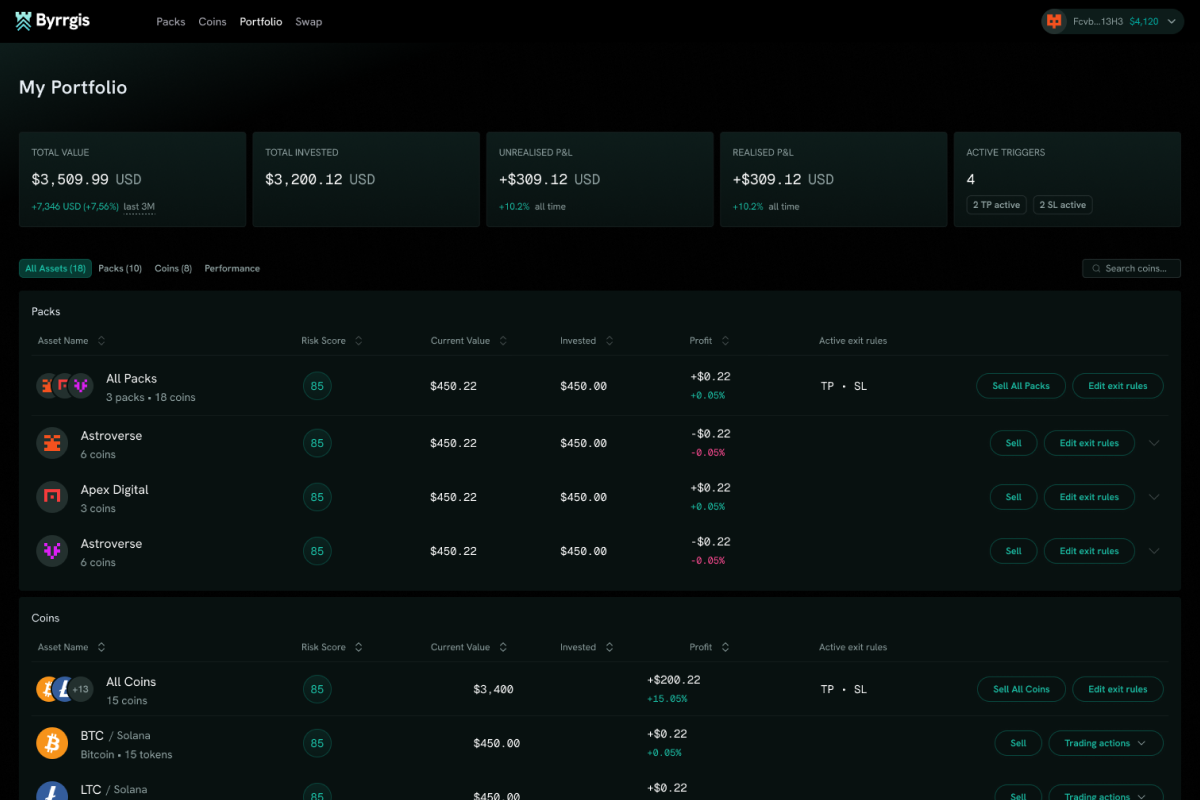The image size is (1200, 800).
Task: Click the Apex Digital pack icon
Action: point(52,497)
